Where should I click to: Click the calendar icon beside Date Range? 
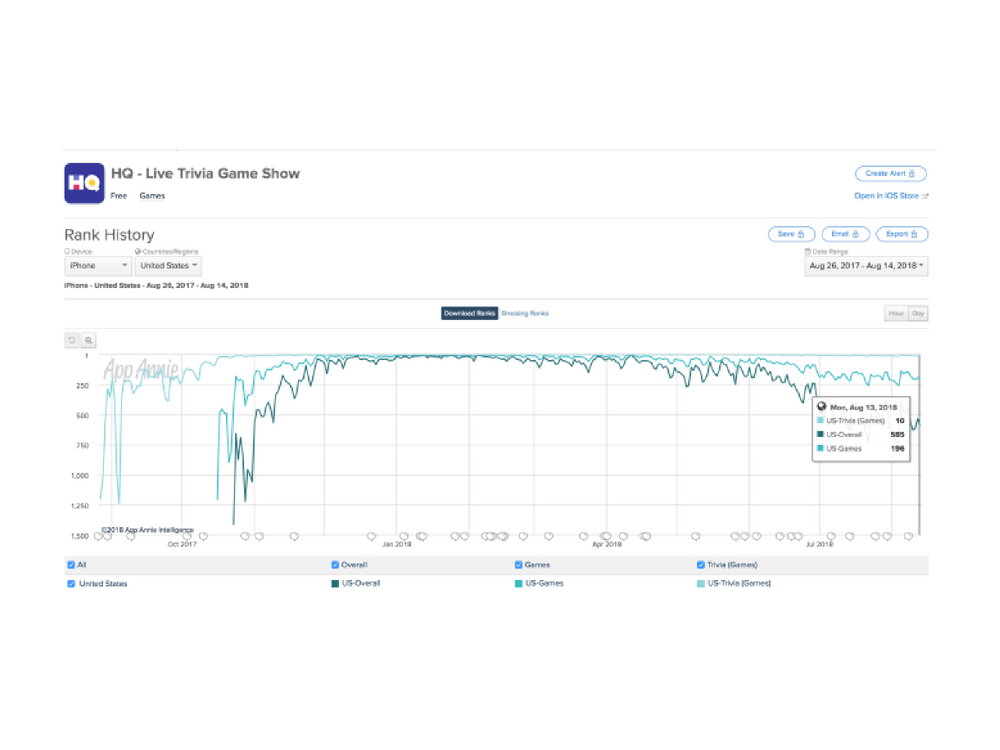coord(808,252)
